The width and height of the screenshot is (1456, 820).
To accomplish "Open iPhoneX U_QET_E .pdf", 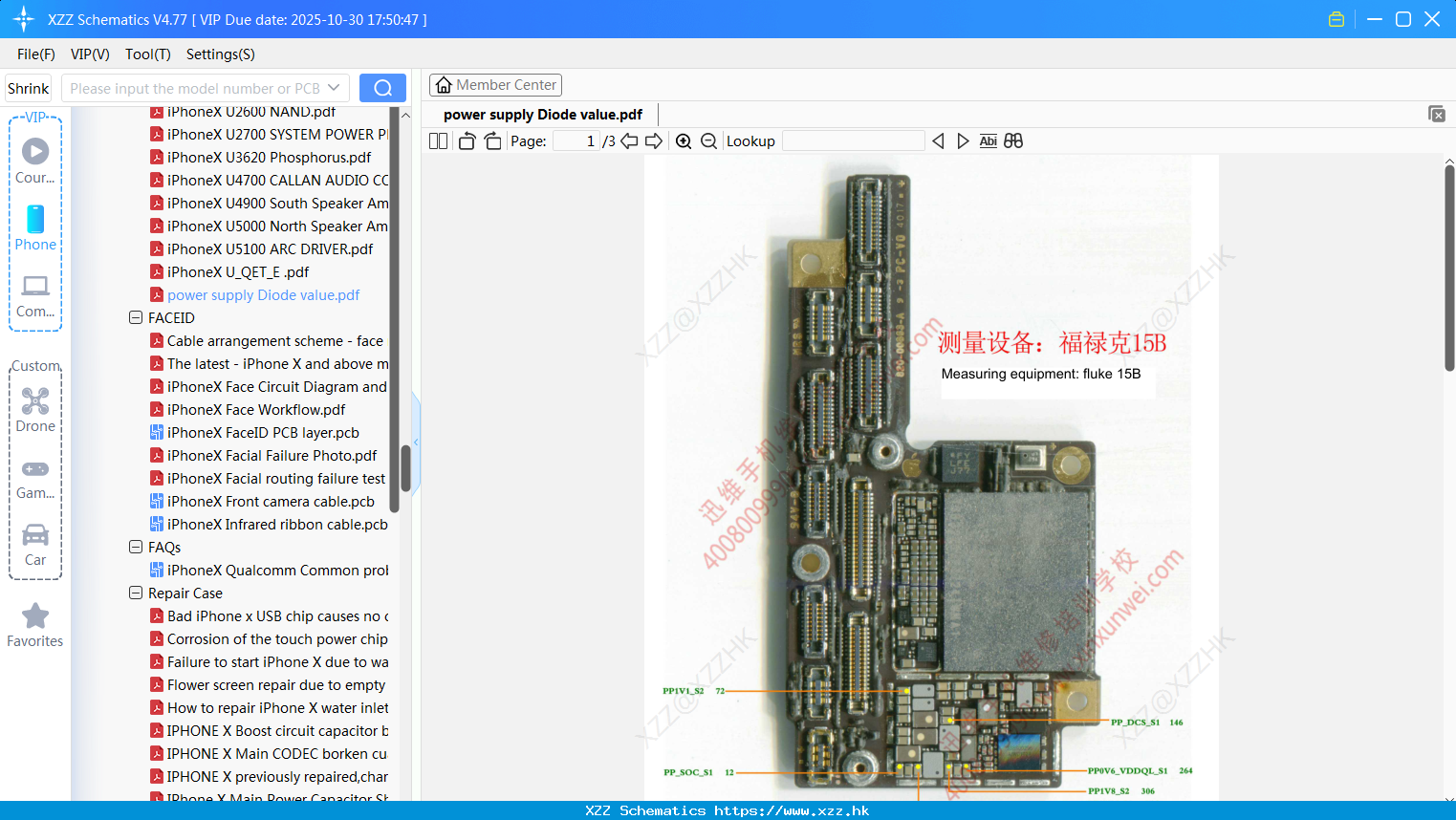I will click(x=229, y=271).
